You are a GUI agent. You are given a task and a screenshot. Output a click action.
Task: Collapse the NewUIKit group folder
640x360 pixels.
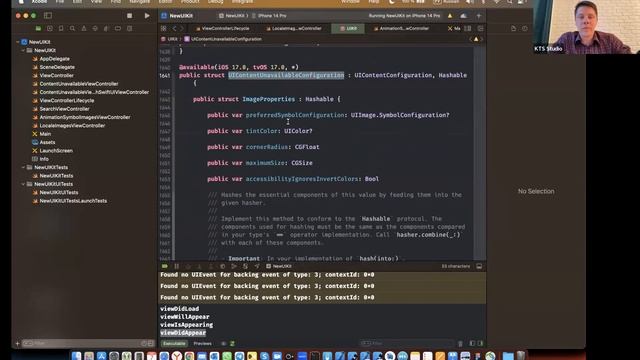click(x=23, y=51)
